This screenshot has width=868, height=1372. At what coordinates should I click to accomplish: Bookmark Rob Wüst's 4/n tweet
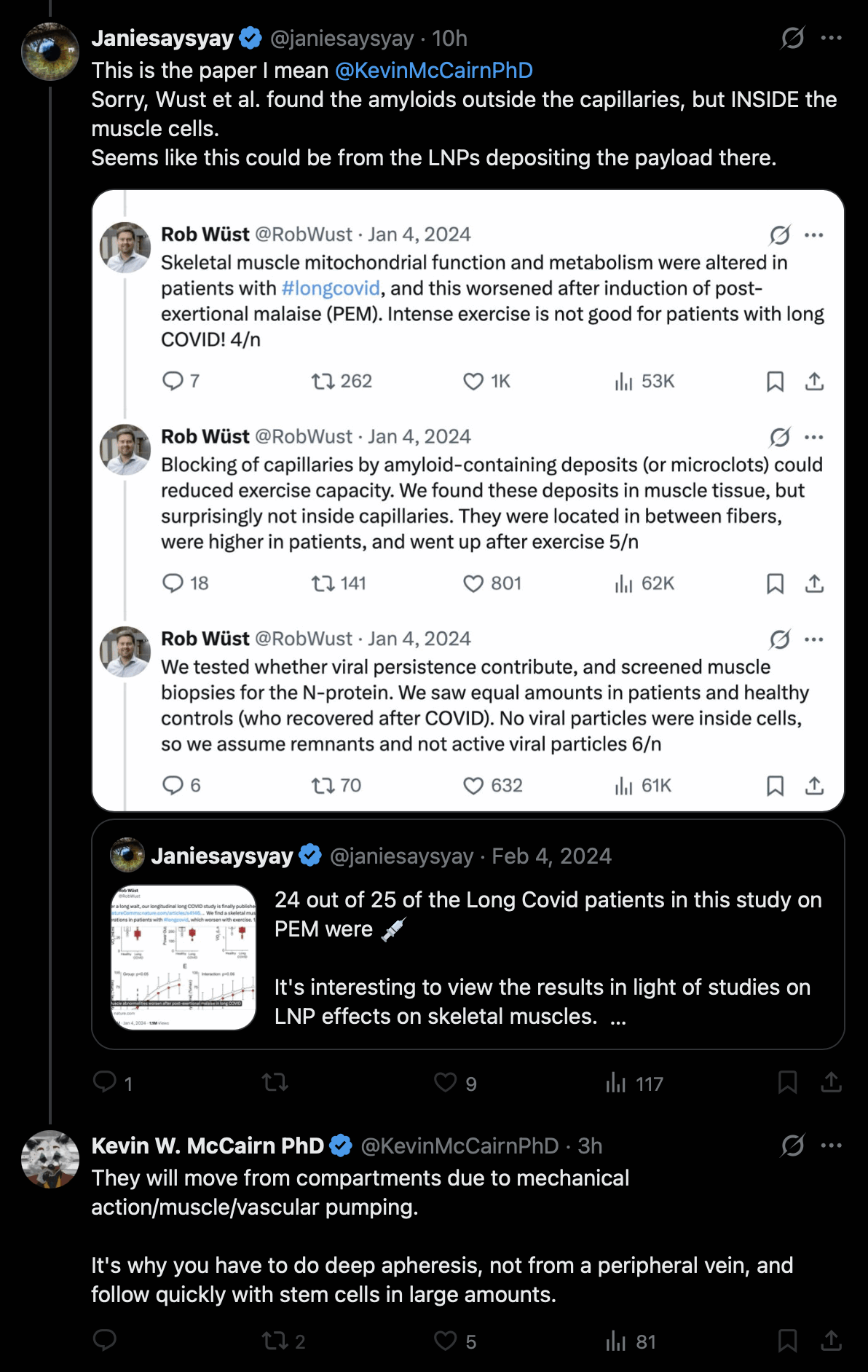775,381
